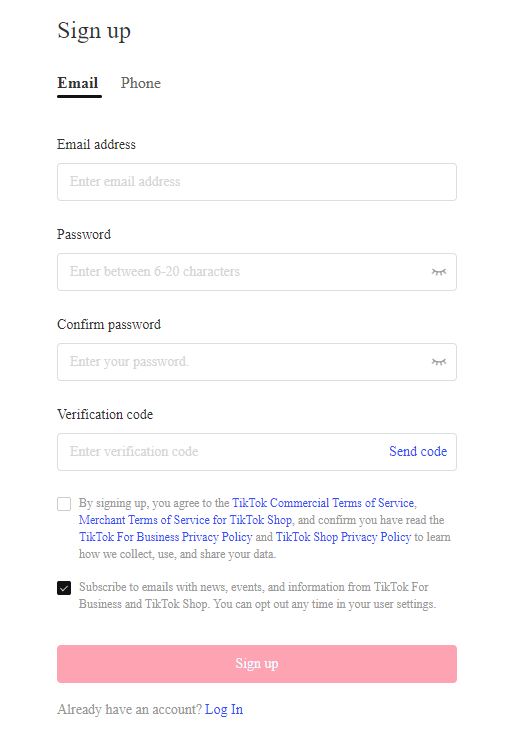Open TikTok Commercial Terms of Service link
Screen dimensions: 506x737
pyautogui.click(x=323, y=503)
